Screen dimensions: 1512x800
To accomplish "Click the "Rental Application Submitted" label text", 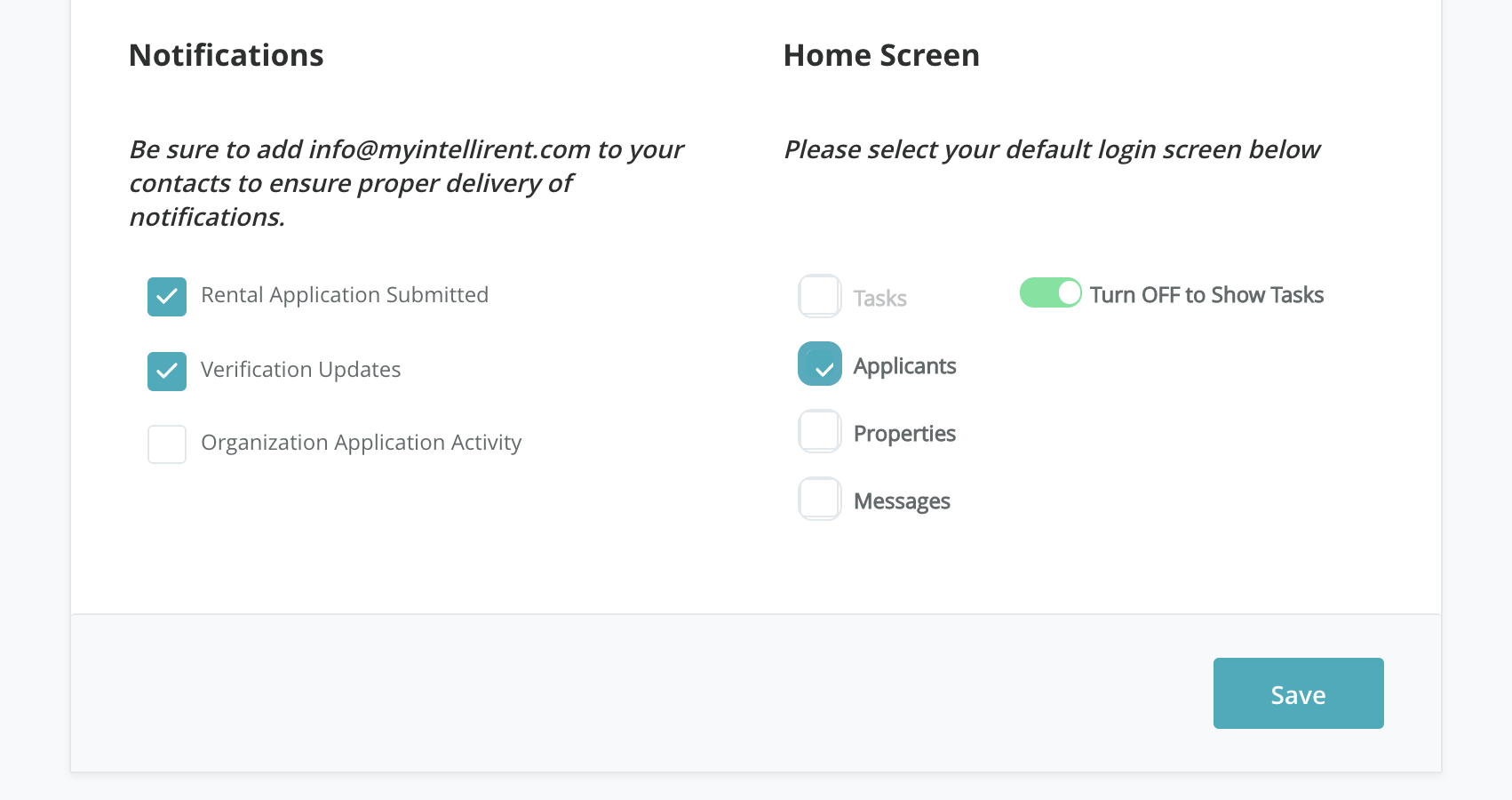I will coord(345,295).
